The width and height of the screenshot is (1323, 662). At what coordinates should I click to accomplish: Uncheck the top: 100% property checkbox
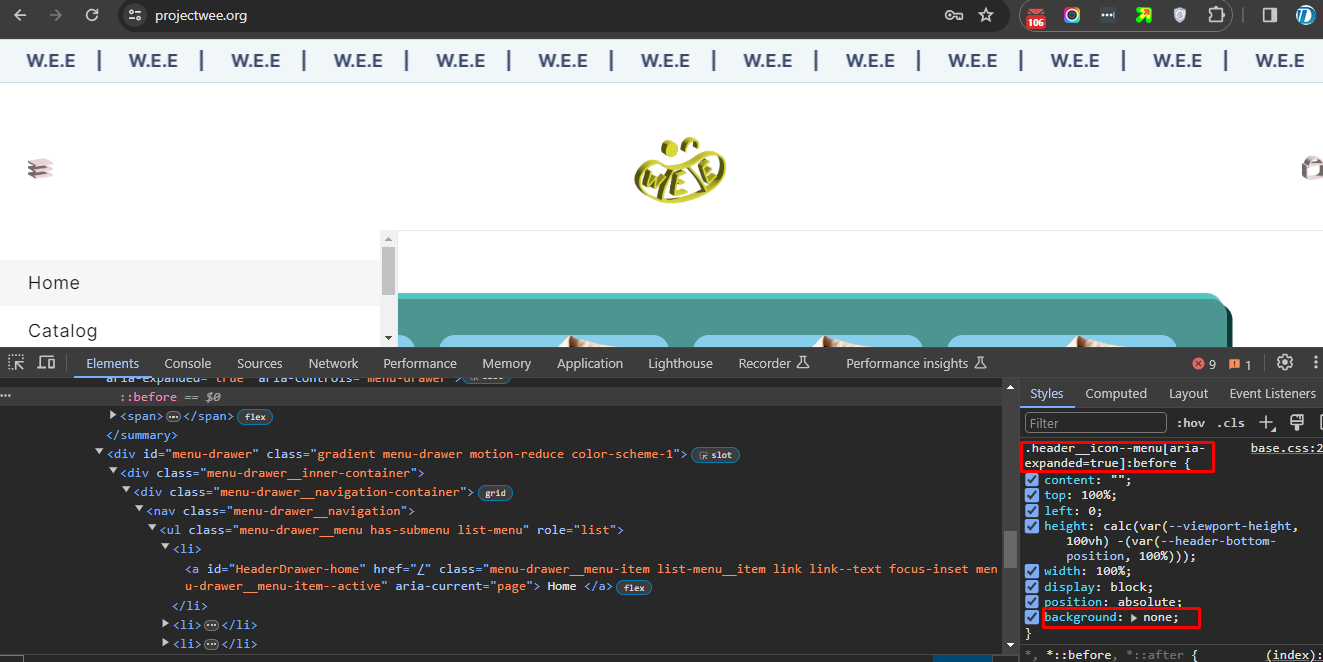[x=1032, y=495]
